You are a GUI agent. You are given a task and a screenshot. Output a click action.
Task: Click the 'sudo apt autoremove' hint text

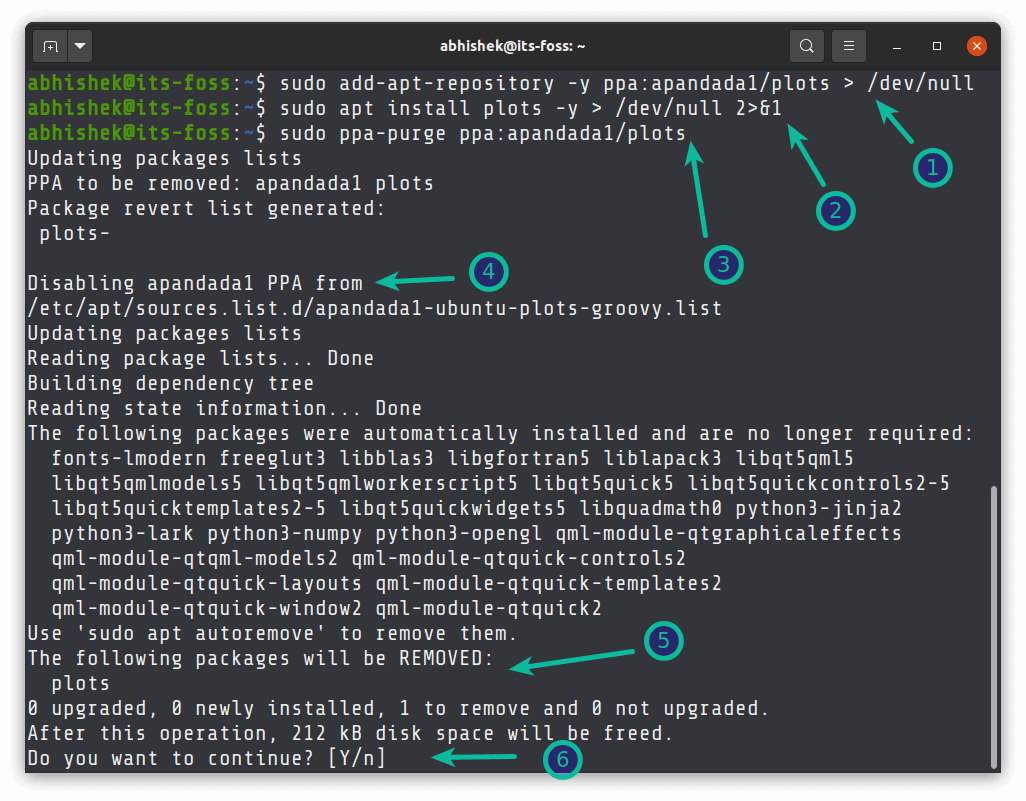click(x=200, y=633)
